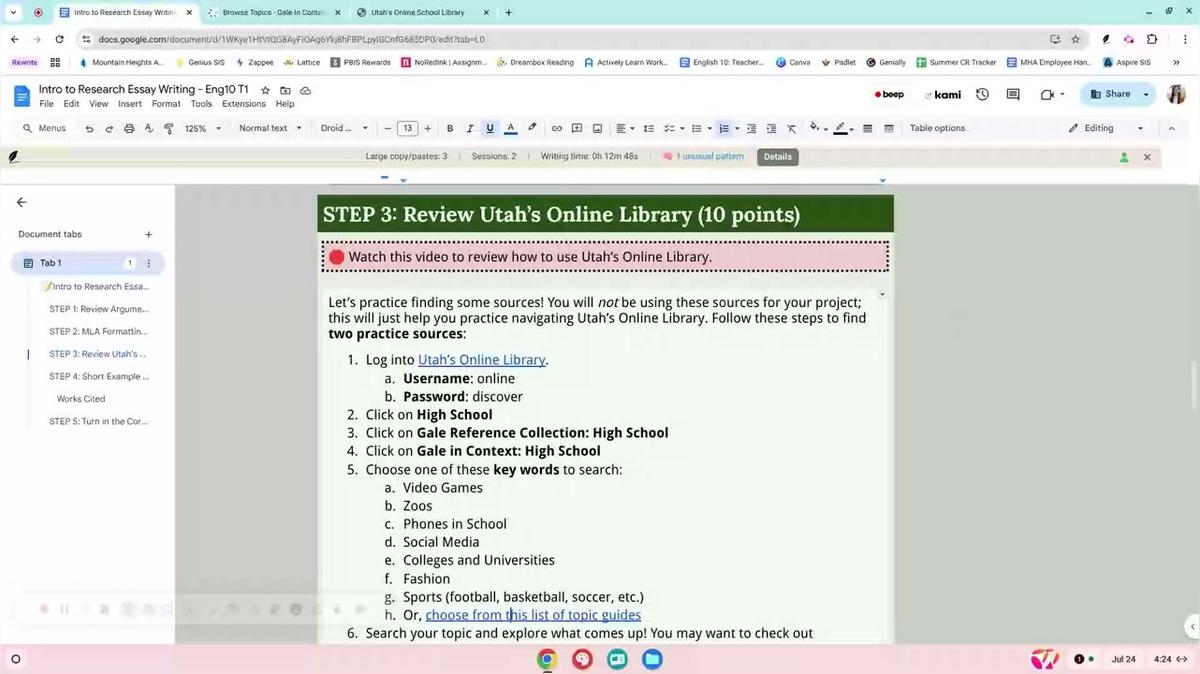The width and height of the screenshot is (1200, 674).
Task: Open the Editing mode dropdown
Action: pos(1105,128)
